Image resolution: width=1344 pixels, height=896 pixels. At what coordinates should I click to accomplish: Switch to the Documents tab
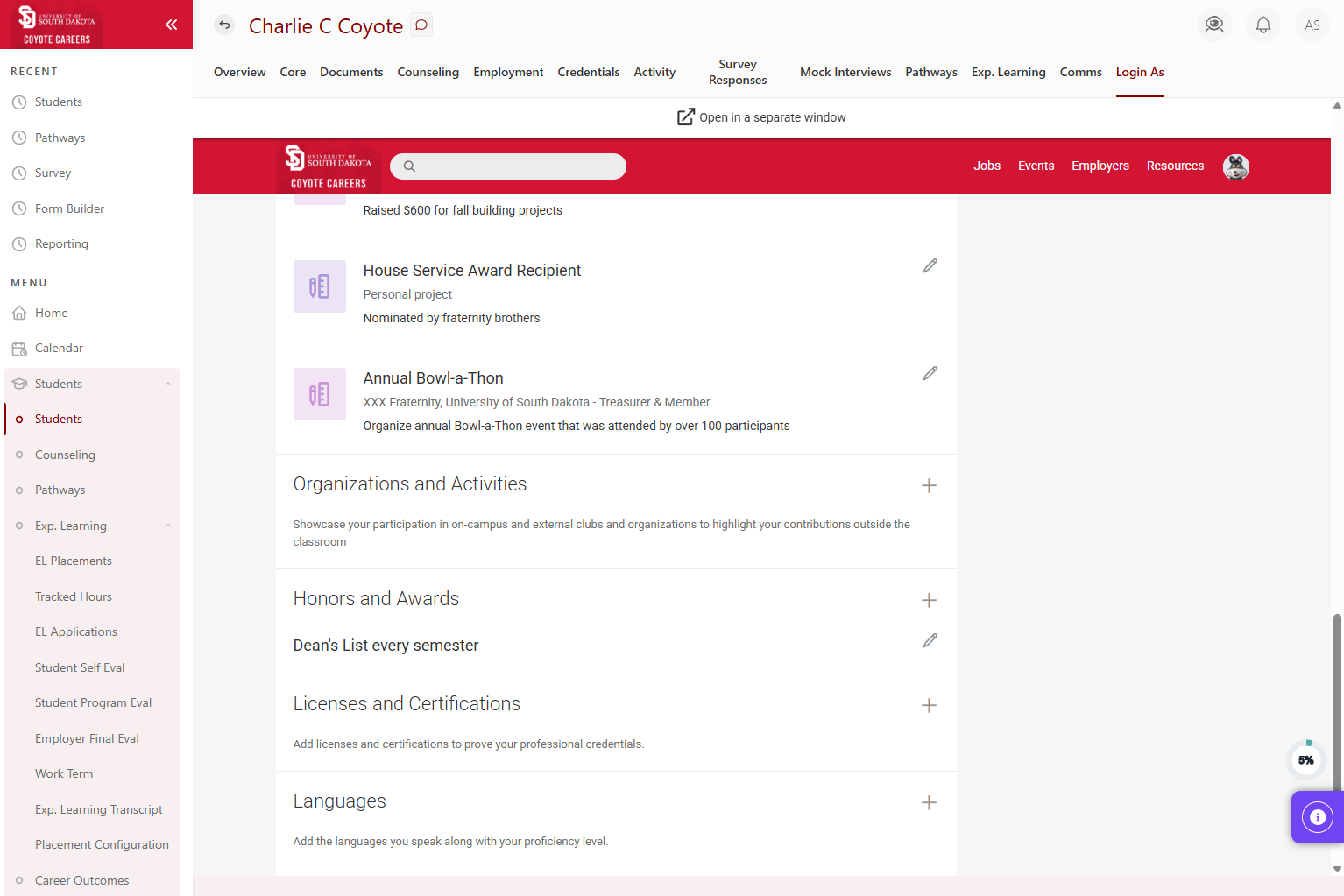[351, 72]
